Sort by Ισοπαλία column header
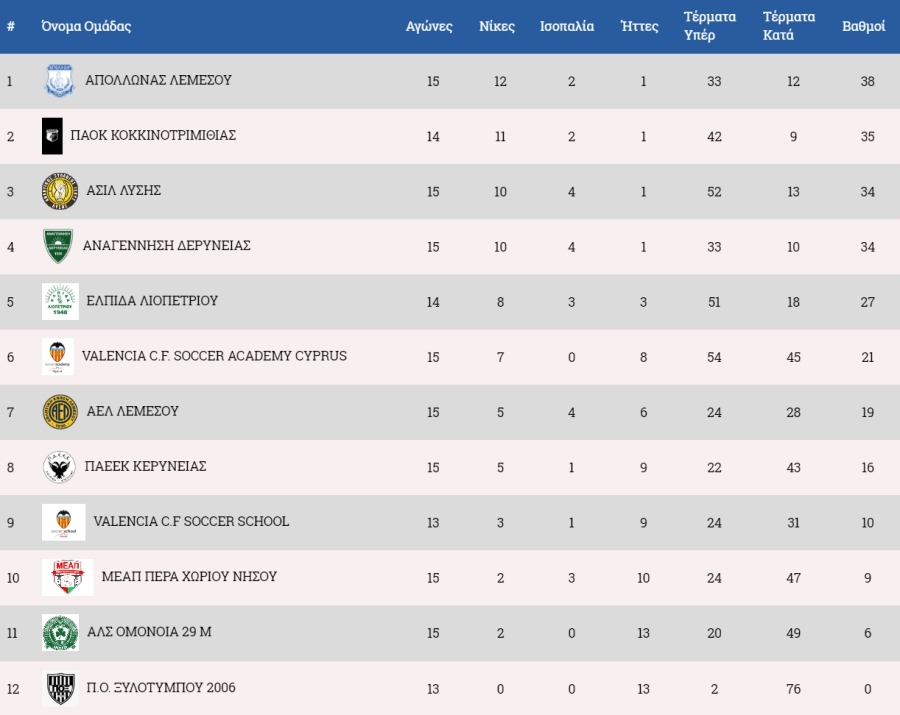The image size is (900, 715). [x=567, y=26]
